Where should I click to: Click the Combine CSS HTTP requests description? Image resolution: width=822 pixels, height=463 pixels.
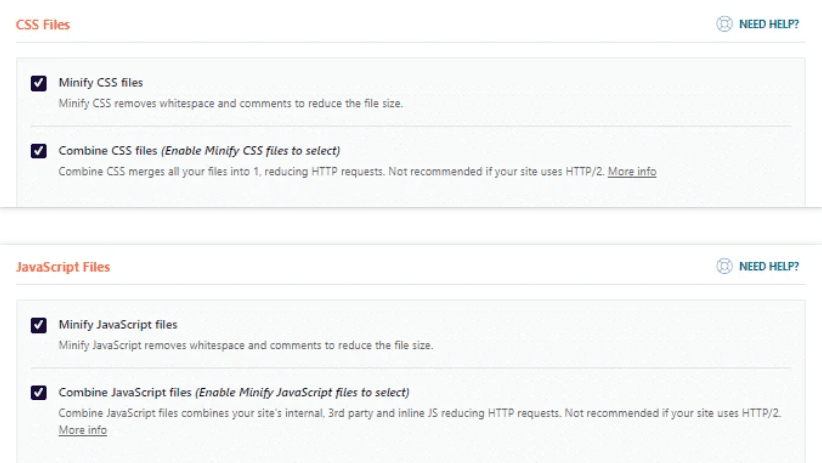(x=330, y=172)
